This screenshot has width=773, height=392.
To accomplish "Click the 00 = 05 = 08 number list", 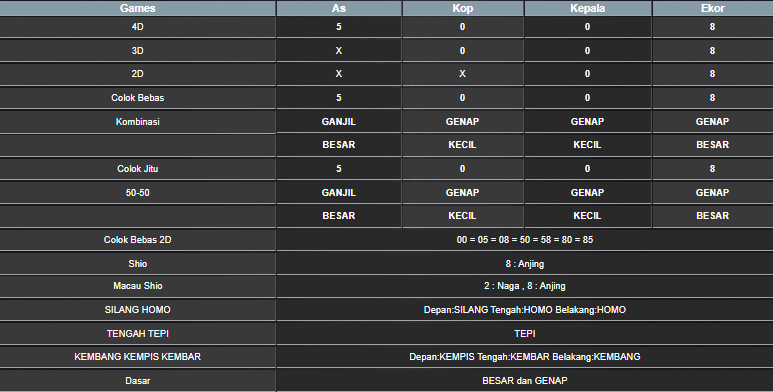I will click(525, 240).
